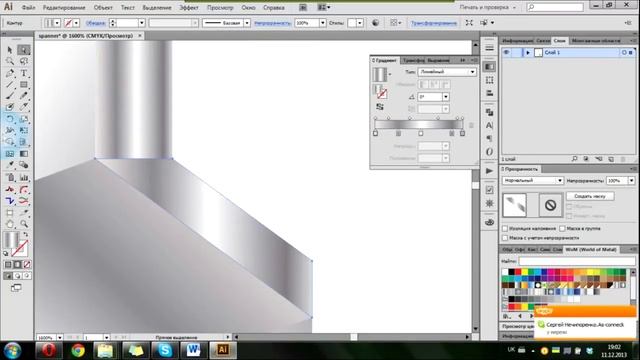Click target circle of Слой 1
The width and height of the screenshot is (640, 360).
tap(624, 53)
